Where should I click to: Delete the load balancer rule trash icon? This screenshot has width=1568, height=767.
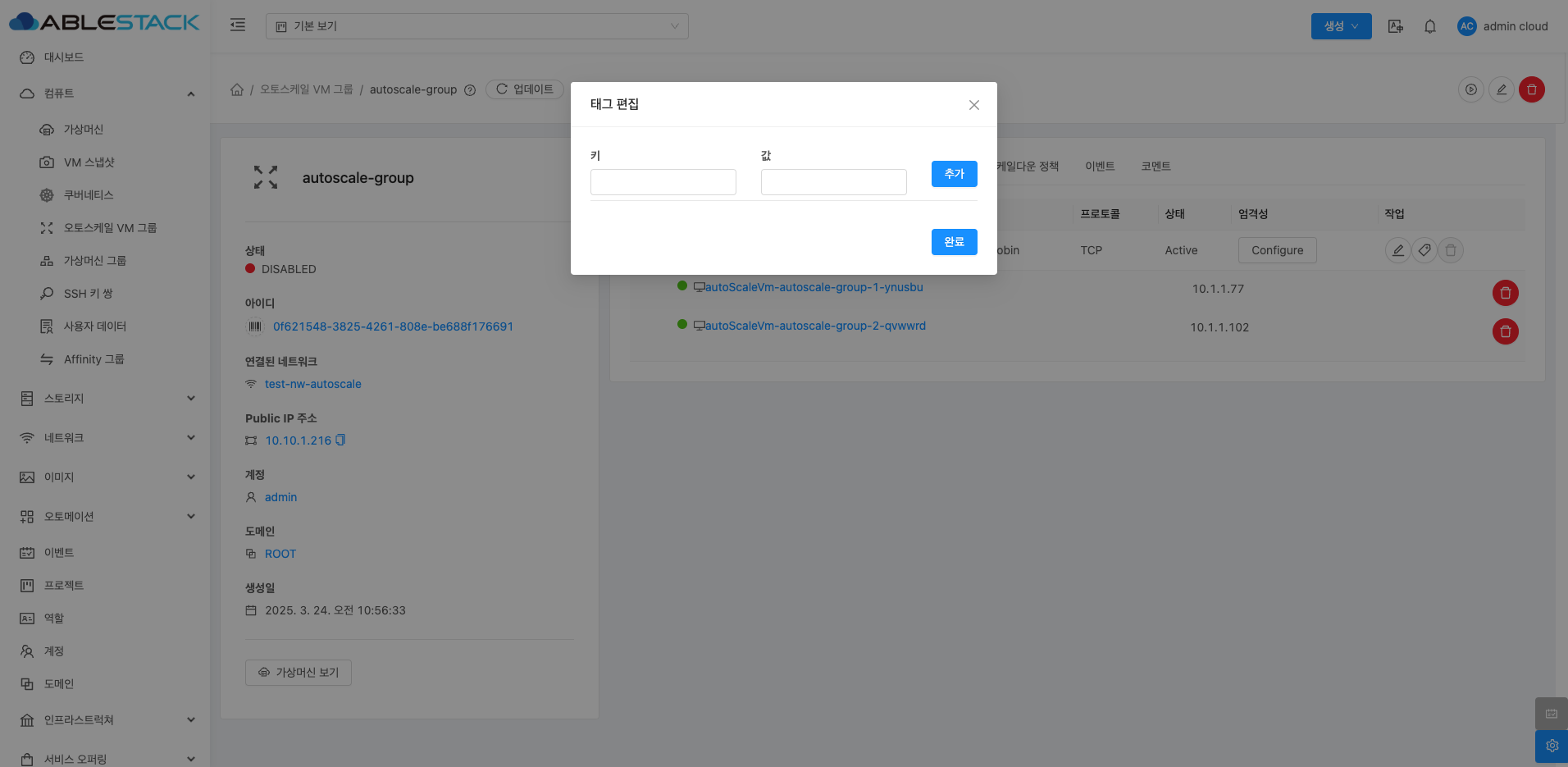click(1451, 250)
